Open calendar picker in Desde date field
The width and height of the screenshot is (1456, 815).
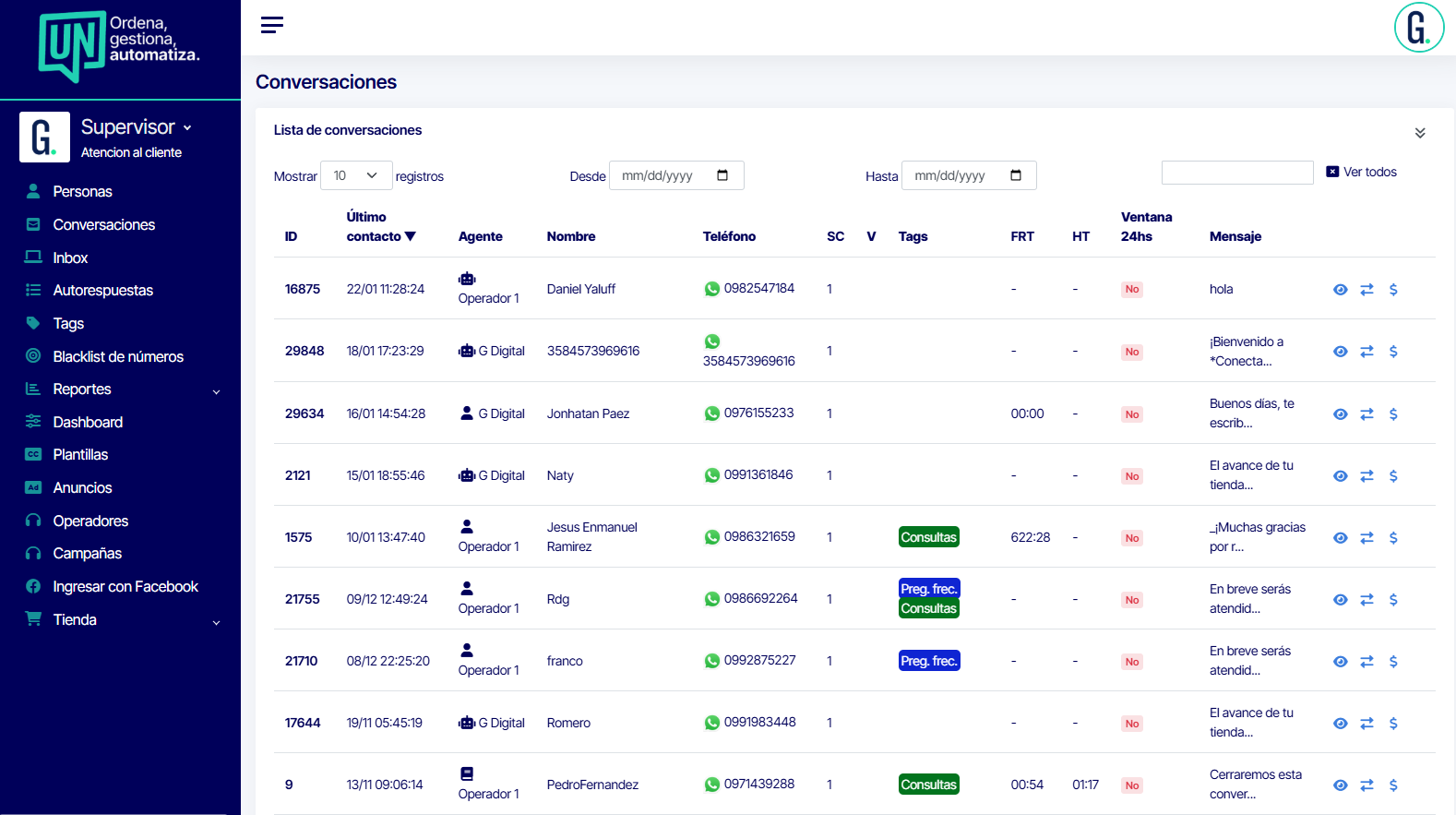[x=722, y=175]
